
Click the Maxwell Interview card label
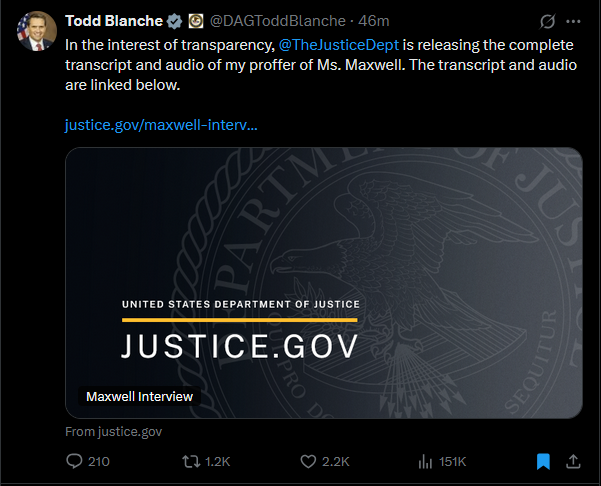[139, 396]
